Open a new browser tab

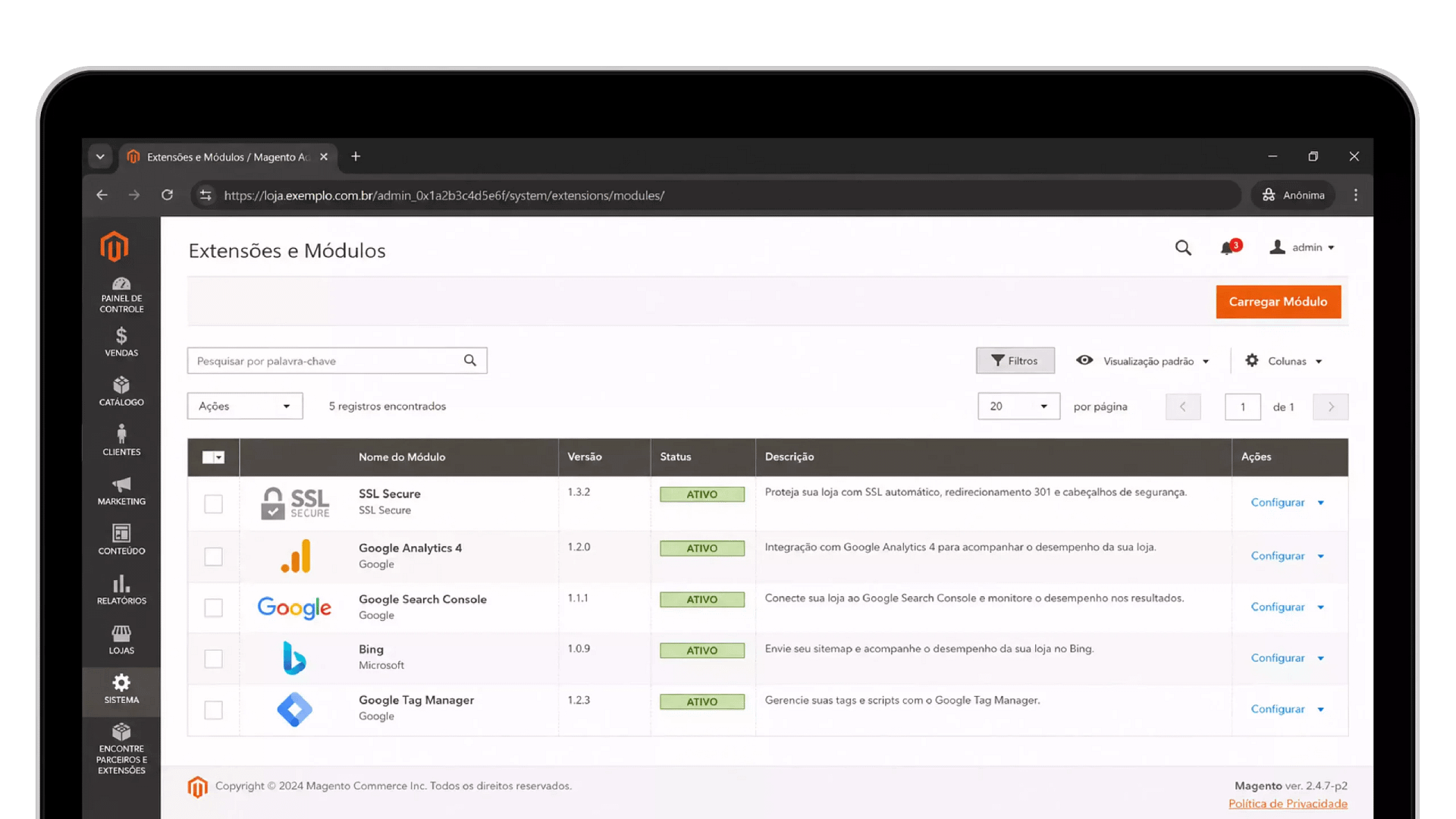[356, 156]
